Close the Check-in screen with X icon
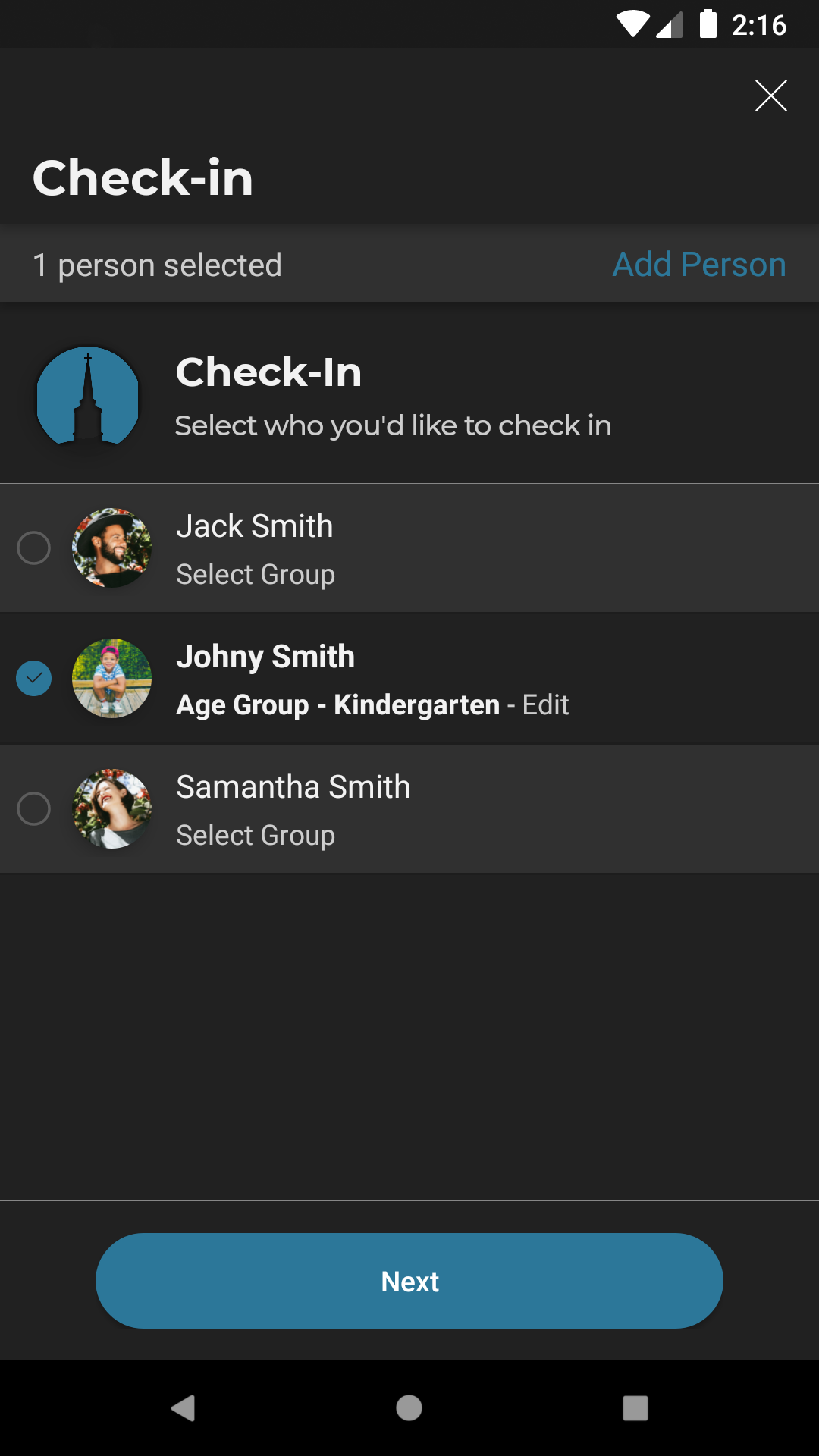Viewport: 819px width, 1456px height. pos(770,96)
